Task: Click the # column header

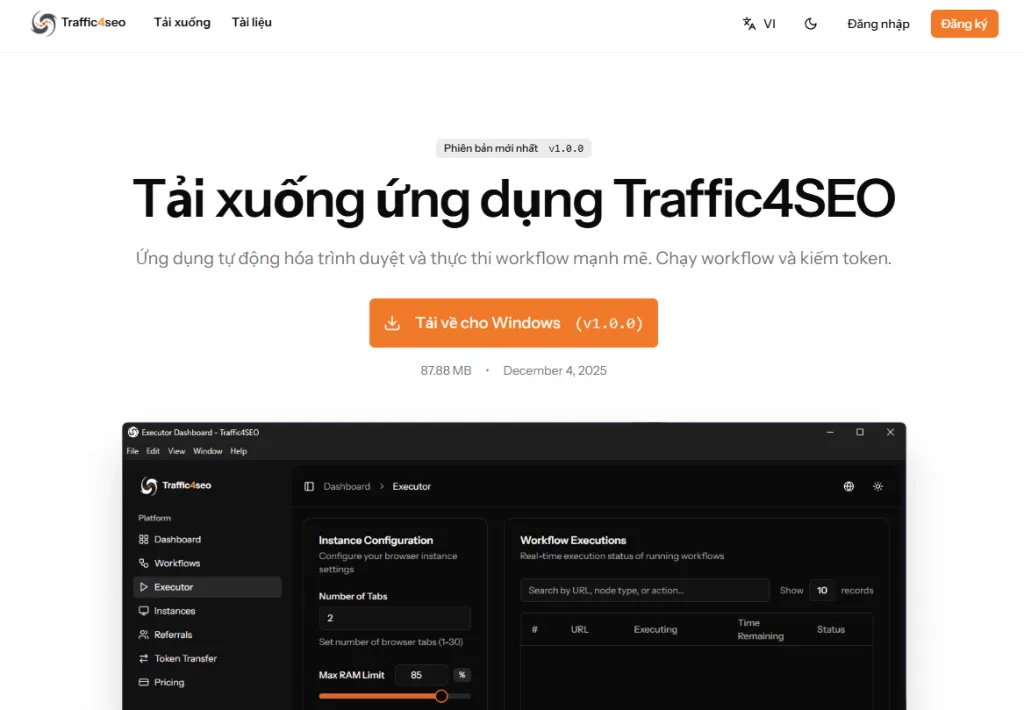Action: 534,629
